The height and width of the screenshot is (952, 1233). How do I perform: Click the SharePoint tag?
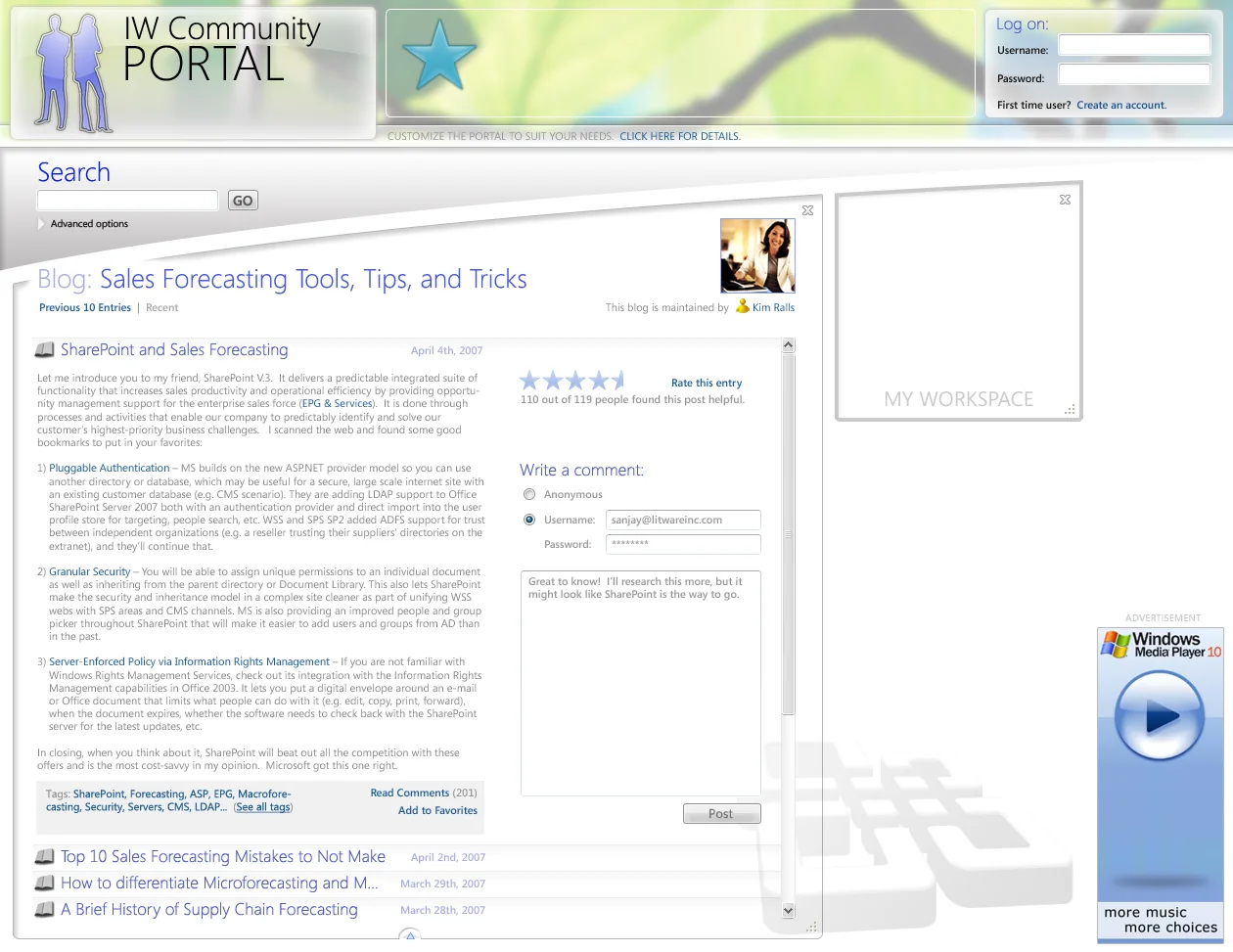[x=99, y=794]
